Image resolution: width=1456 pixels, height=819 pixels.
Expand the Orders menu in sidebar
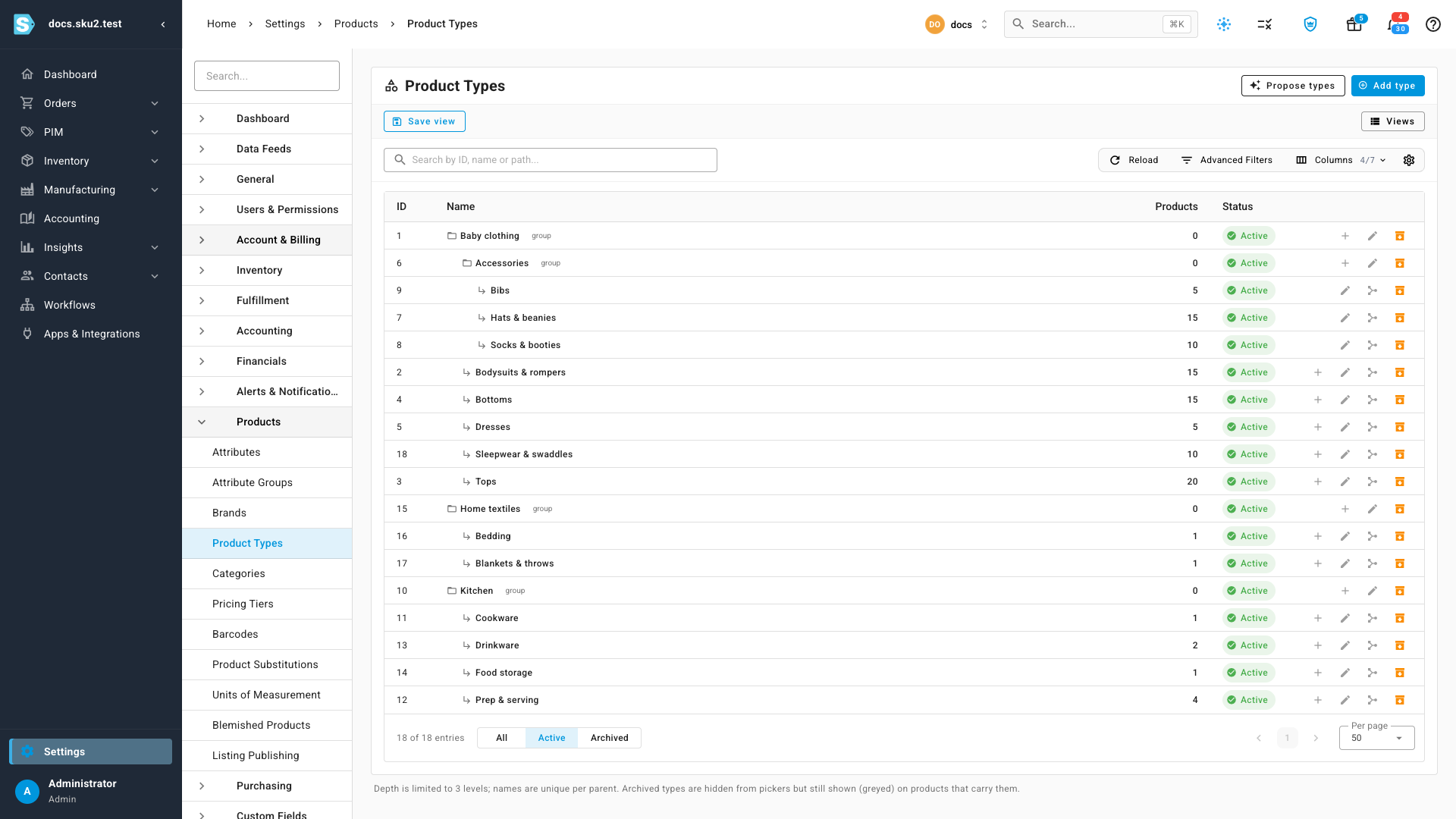(91, 103)
